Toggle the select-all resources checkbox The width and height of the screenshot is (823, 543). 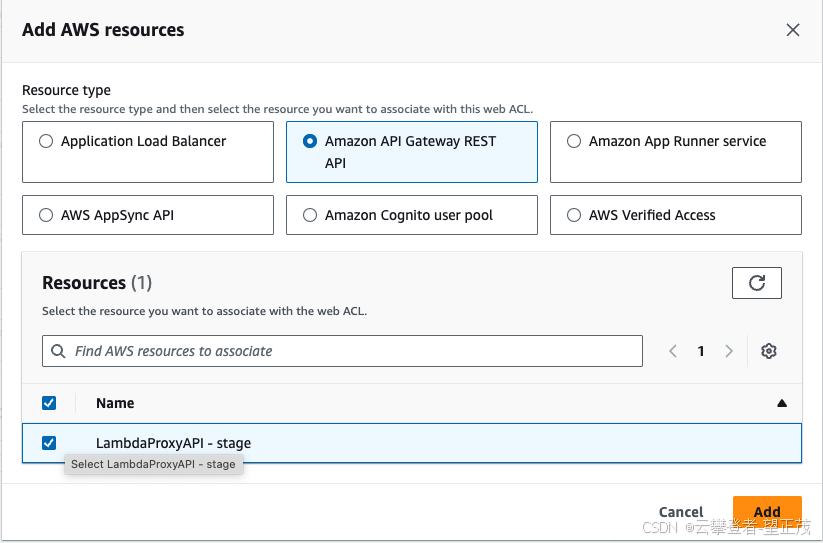tap(49, 403)
